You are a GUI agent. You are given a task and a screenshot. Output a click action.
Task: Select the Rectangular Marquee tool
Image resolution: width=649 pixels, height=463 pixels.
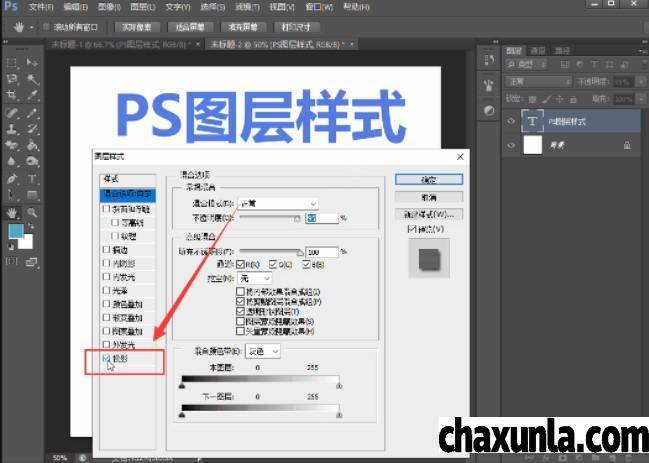coord(12,63)
